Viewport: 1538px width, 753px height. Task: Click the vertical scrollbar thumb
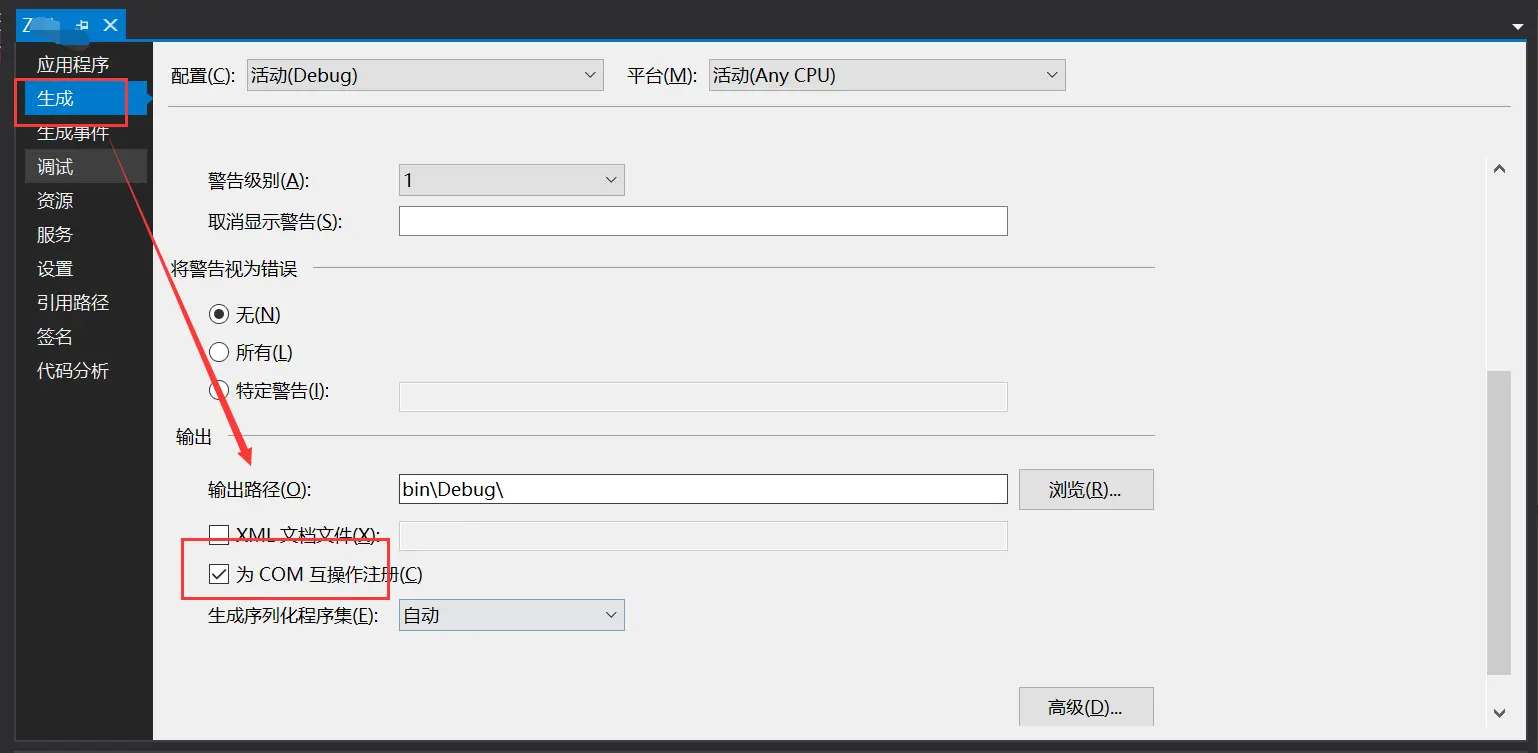(1499, 522)
